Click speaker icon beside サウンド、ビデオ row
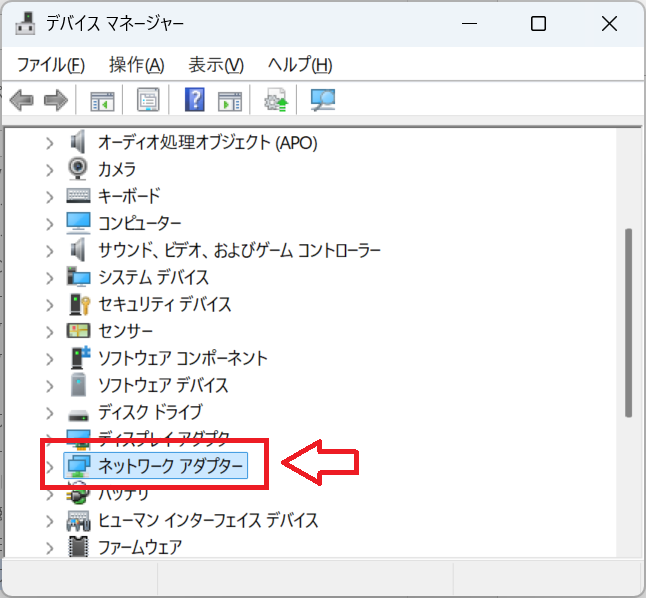Viewport: 646px width, 598px height. pyautogui.click(x=78, y=250)
